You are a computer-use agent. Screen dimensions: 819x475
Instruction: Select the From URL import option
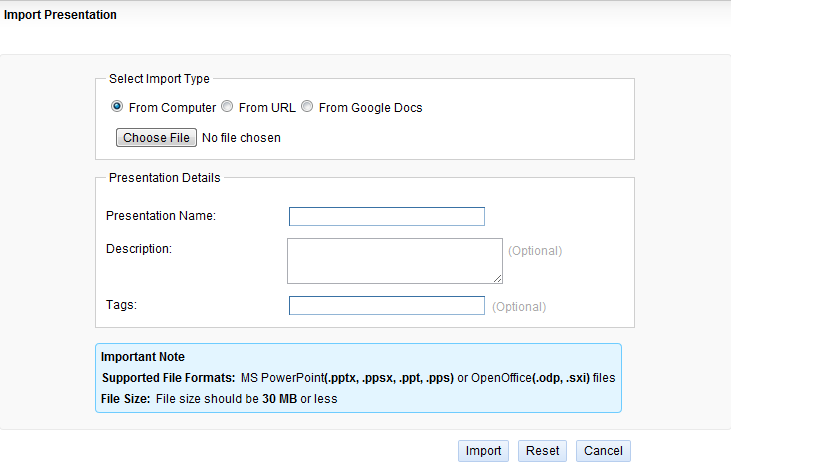click(227, 107)
